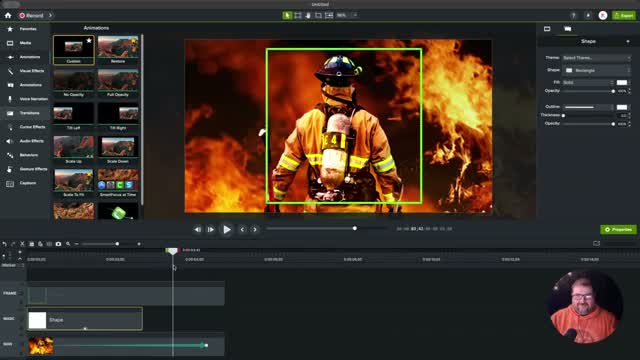
Task: Select the No Opacity animation
Action: (x=73, y=83)
